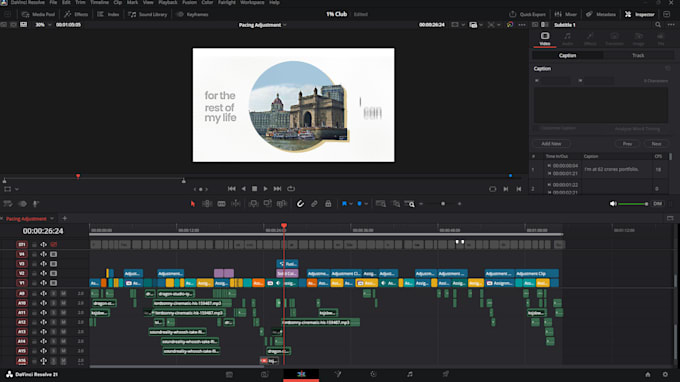The width and height of the screenshot is (680, 382).
Task: Go to Next caption
Action: click(x=656, y=144)
